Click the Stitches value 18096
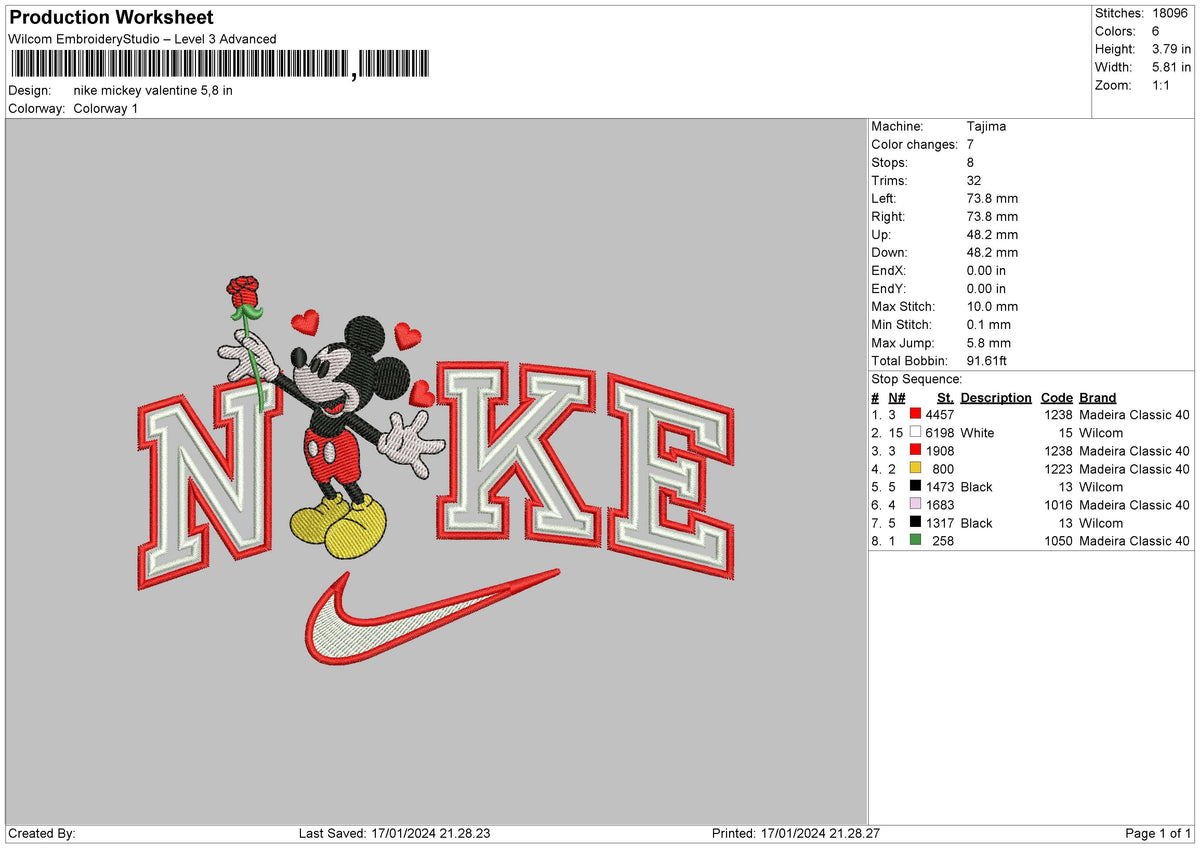Screen dimensions: 1200x848 [x=1171, y=13]
